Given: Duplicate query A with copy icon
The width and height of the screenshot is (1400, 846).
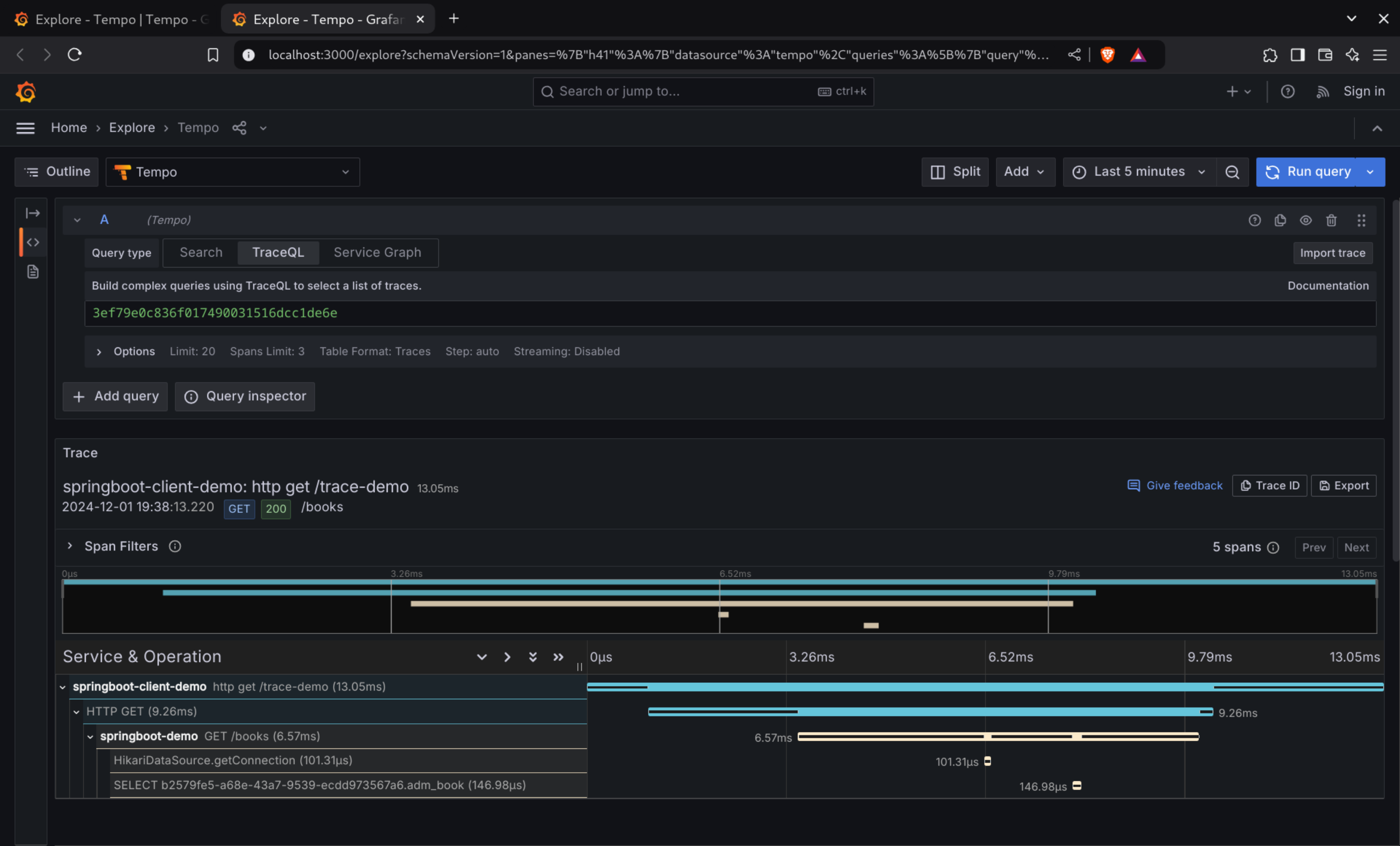Looking at the screenshot, I should (1280, 221).
